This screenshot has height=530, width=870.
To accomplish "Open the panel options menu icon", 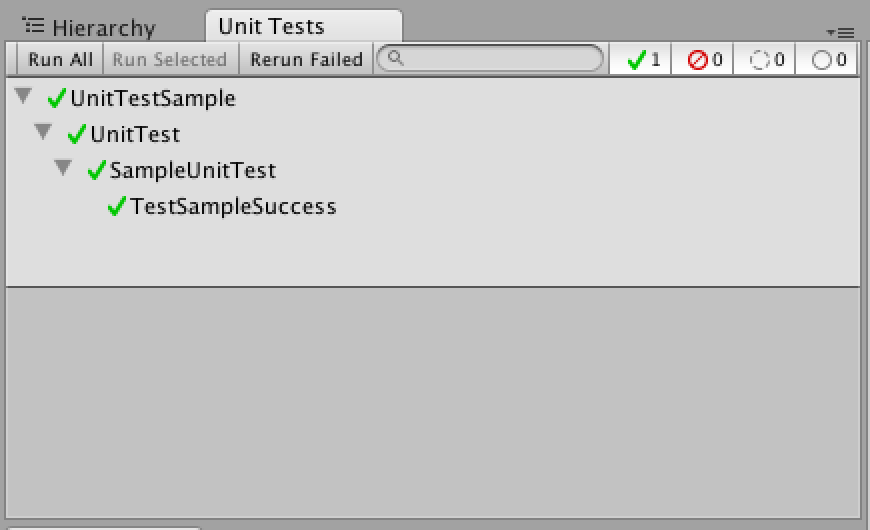I will (x=840, y=33).
